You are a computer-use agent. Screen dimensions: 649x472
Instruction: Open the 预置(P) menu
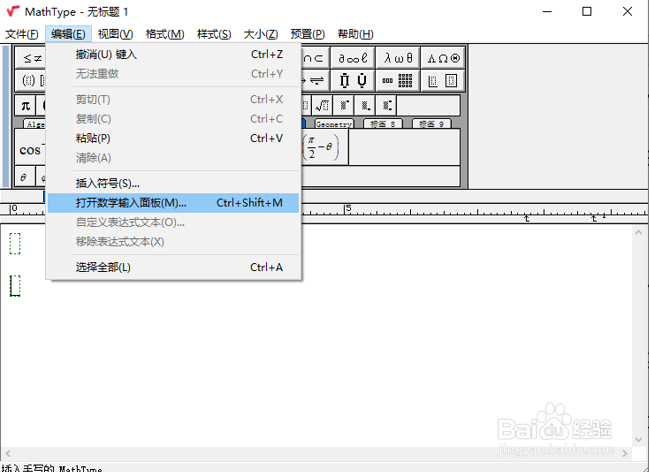308,34
